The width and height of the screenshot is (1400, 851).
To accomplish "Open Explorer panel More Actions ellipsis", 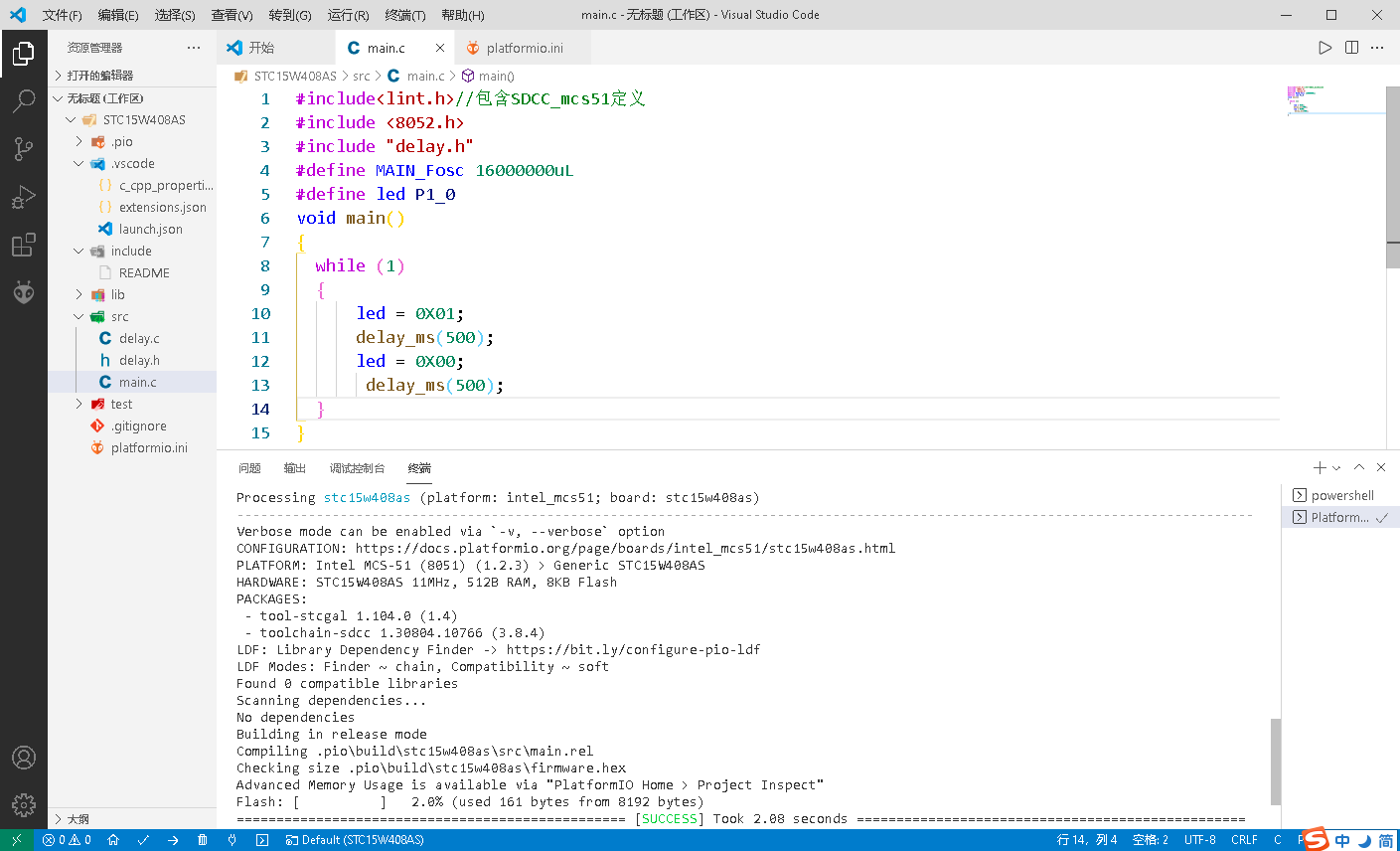I will [x=194, y=48].
